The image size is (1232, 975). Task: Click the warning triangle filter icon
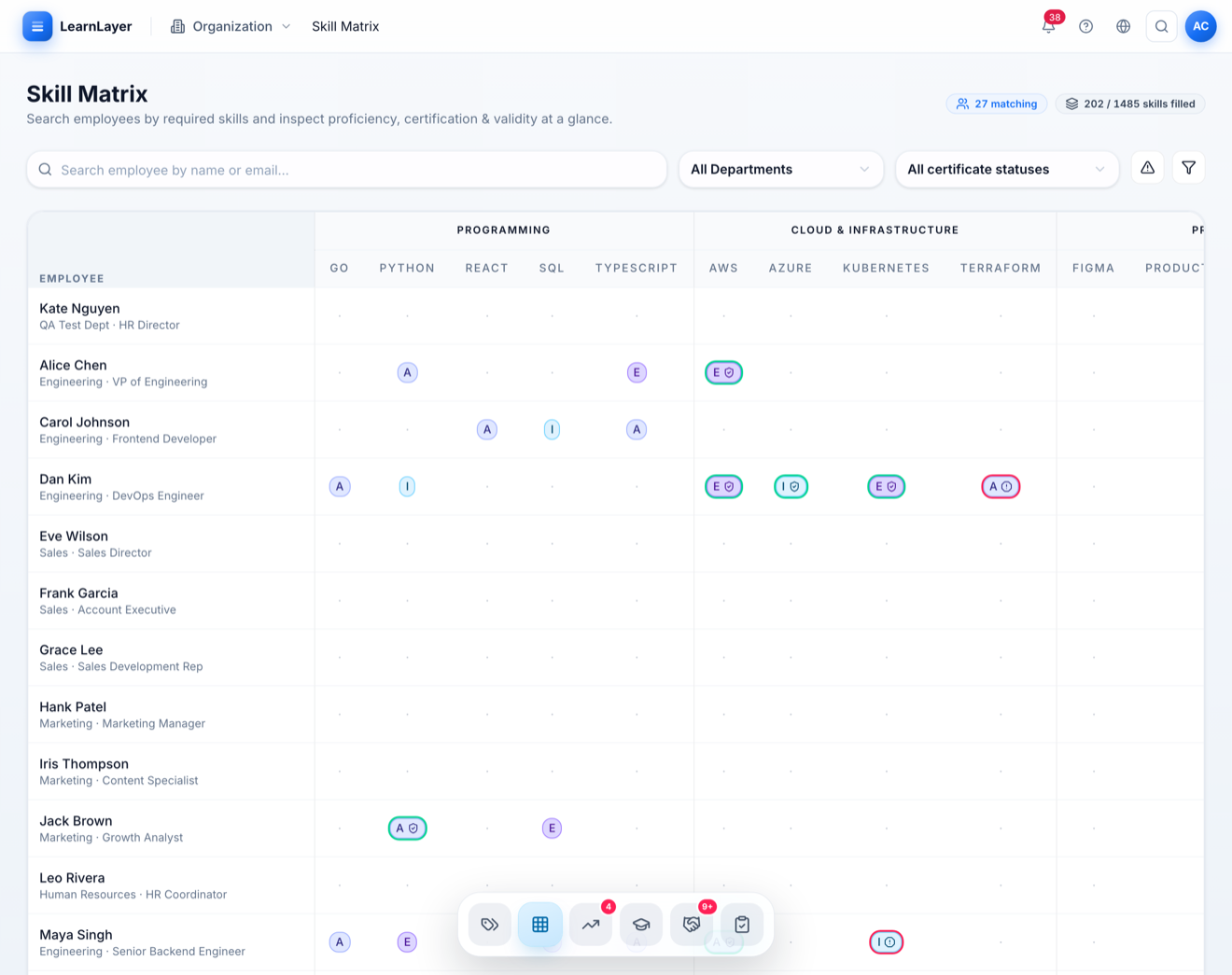coord(1147,168)
